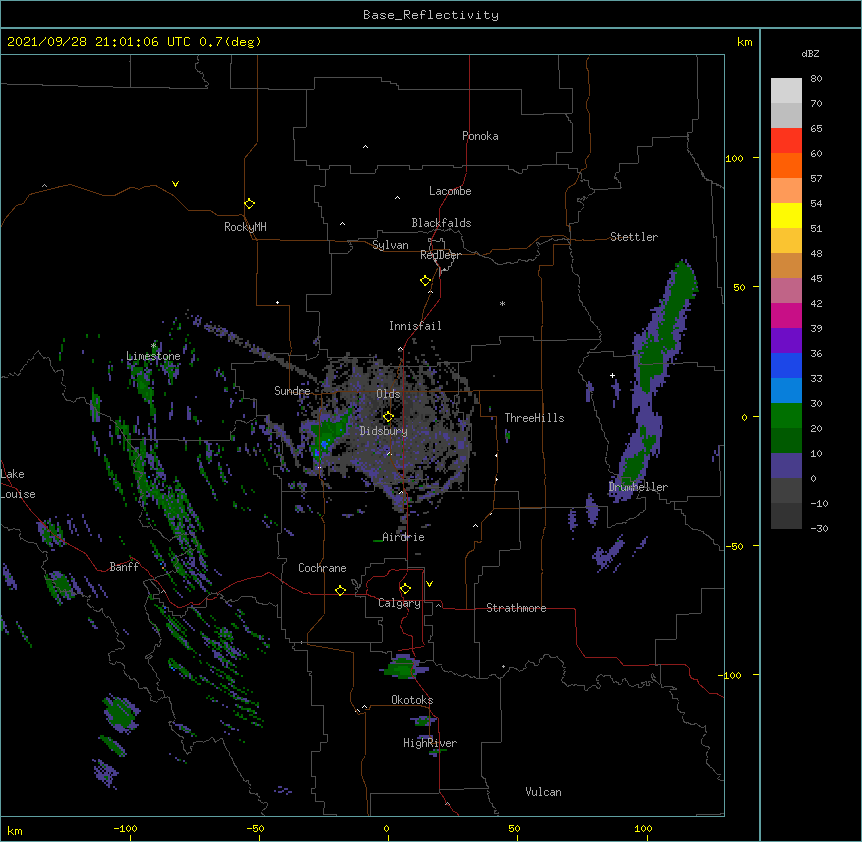Click the Innisfail city label

(x=415, y=326)
